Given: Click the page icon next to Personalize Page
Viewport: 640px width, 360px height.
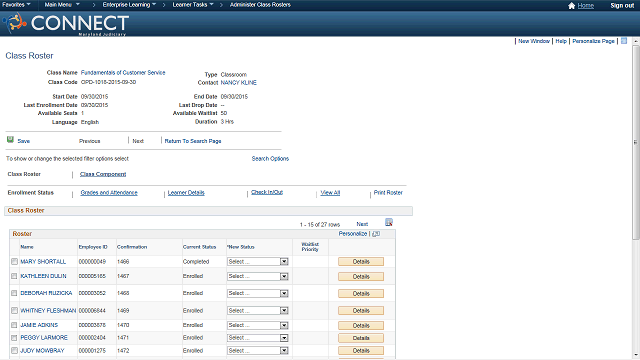Looking at the screenshot, I should (624, 41).
